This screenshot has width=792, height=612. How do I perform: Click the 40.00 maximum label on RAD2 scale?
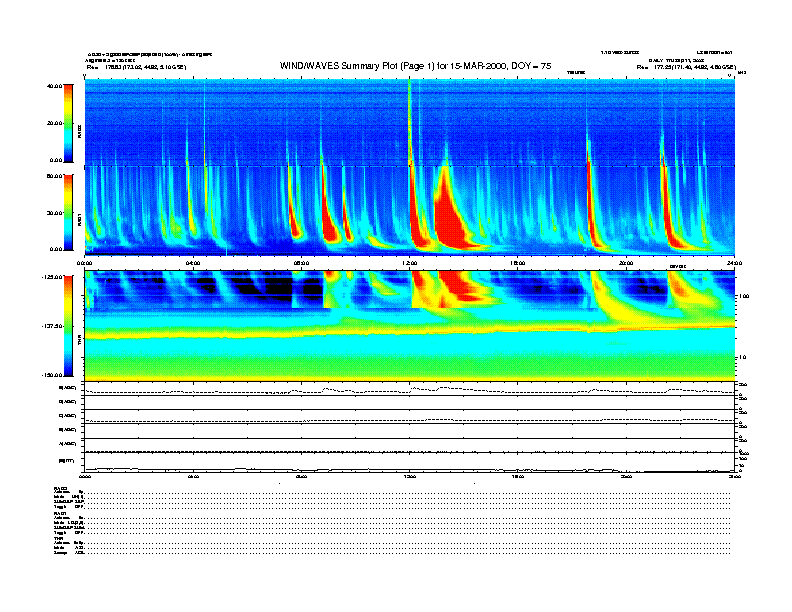(x=53, y=86)
